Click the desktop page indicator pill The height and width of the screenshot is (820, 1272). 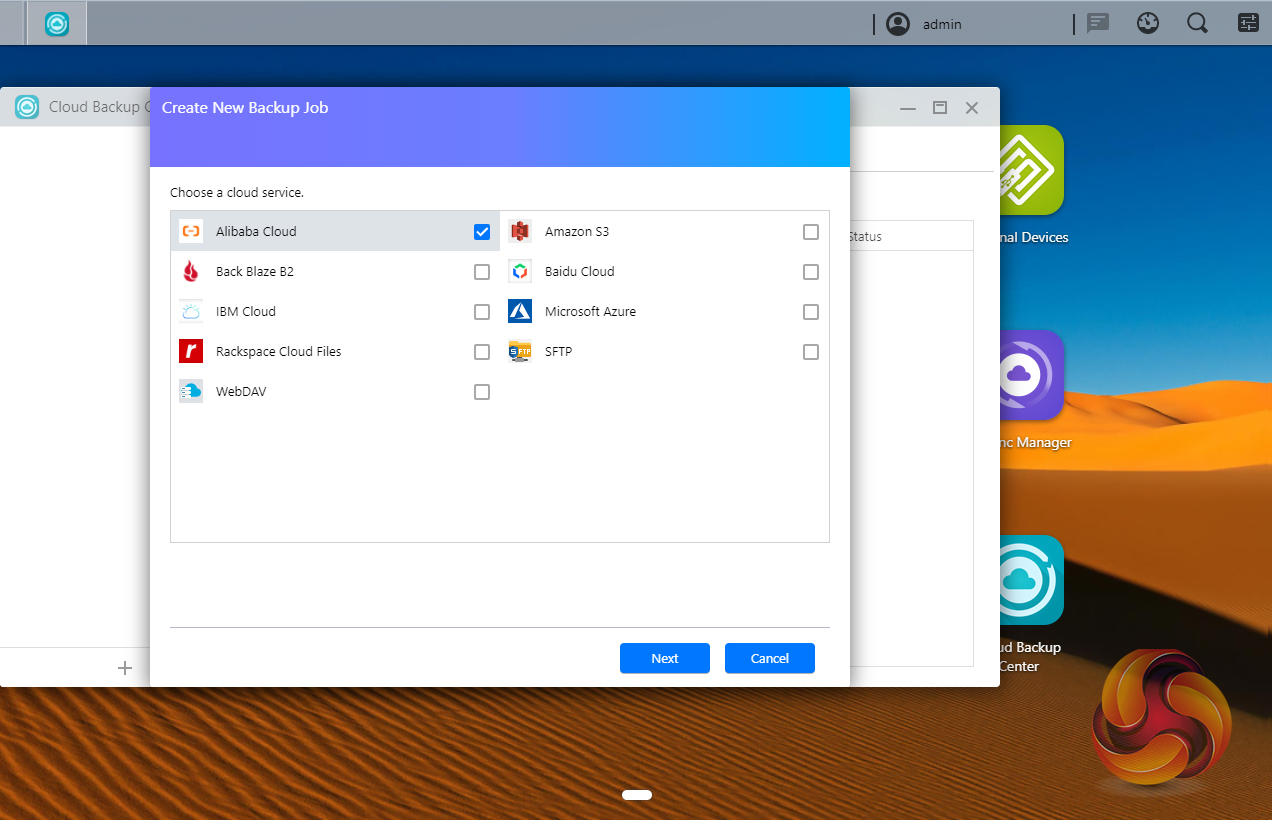pyautogui.click(x=637, y=795)
